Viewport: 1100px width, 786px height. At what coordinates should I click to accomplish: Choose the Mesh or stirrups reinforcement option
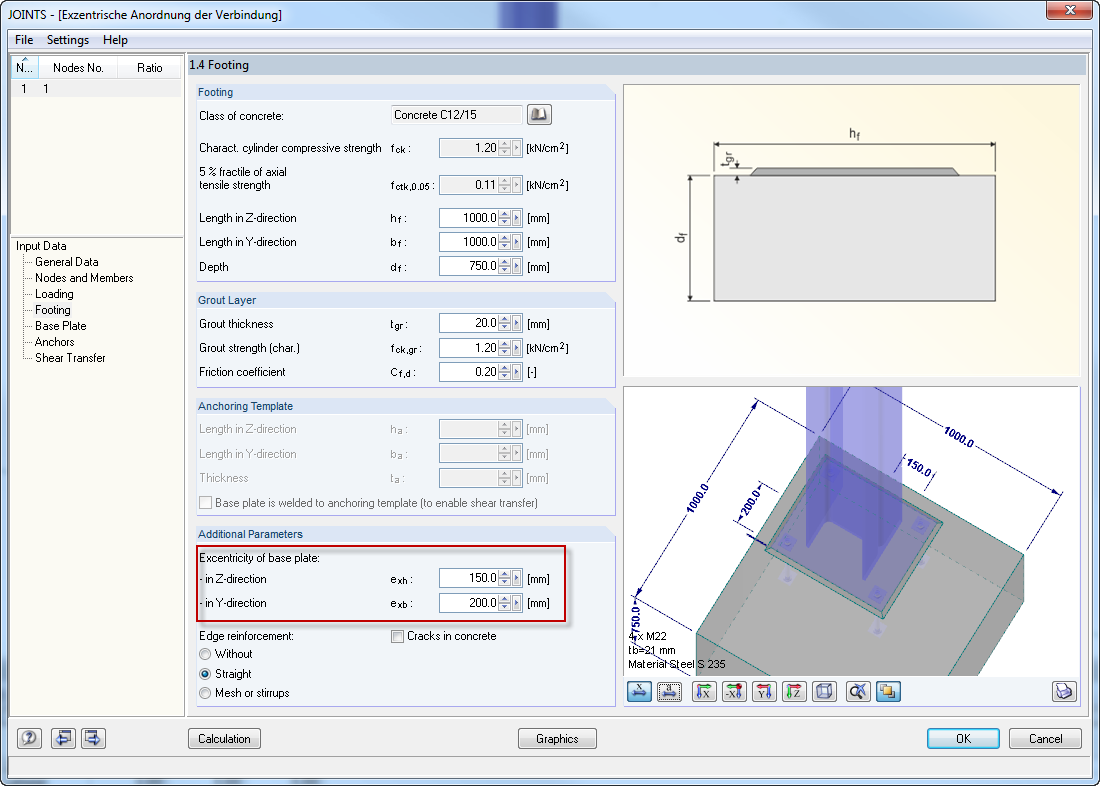point(205,692)
